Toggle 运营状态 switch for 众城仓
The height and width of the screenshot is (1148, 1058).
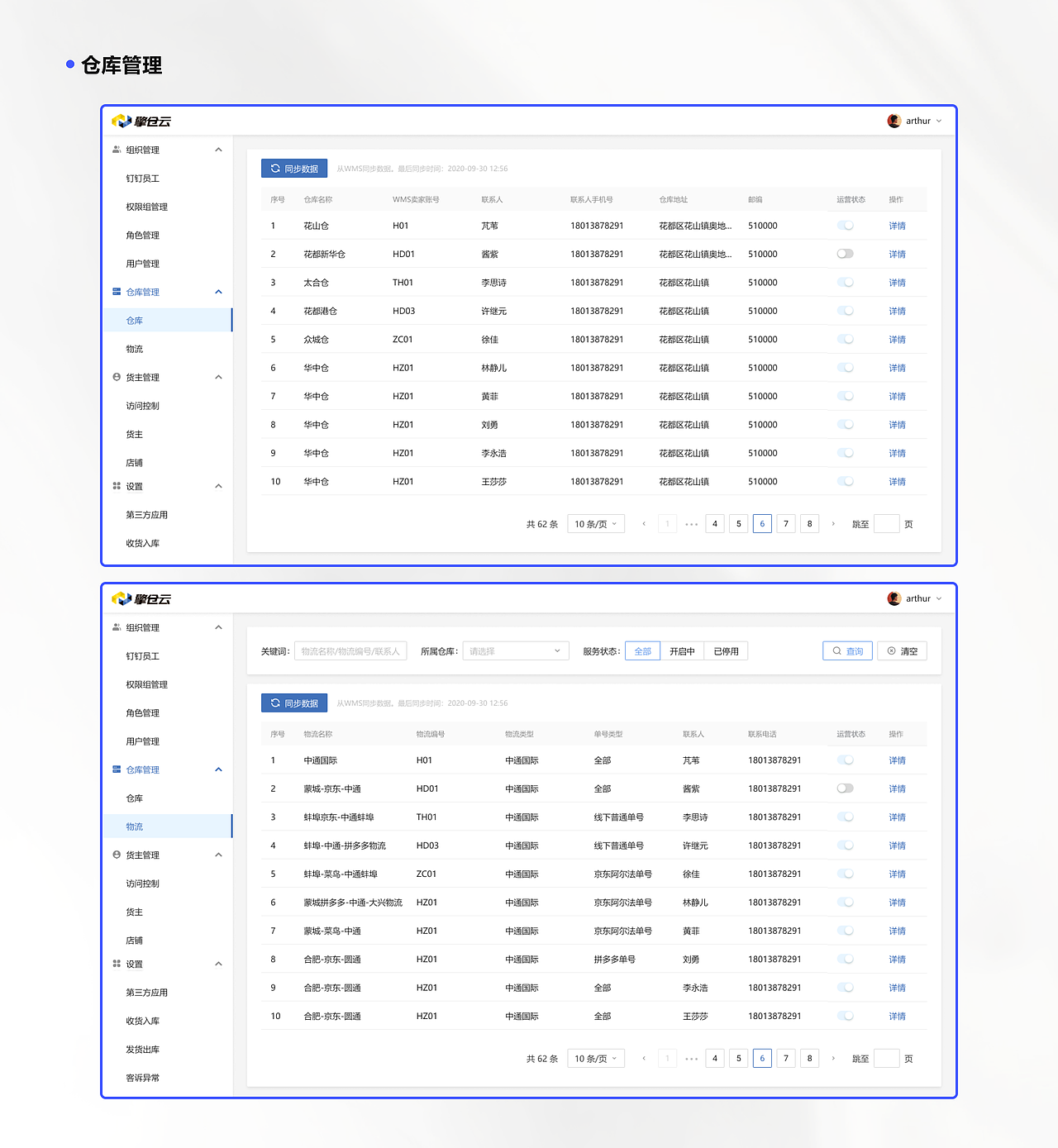coord(845,339)
